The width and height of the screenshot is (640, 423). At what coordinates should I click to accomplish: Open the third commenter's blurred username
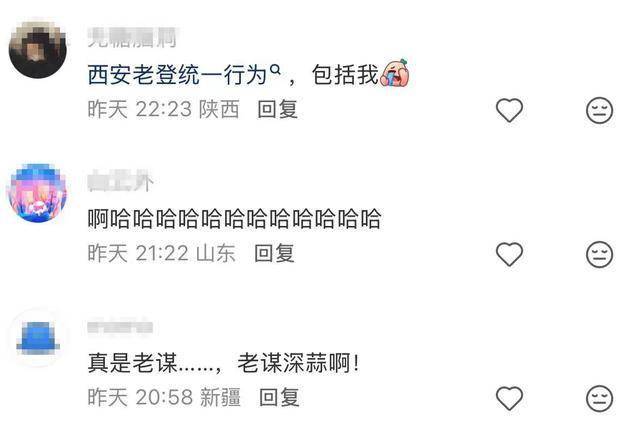[120, 327]
